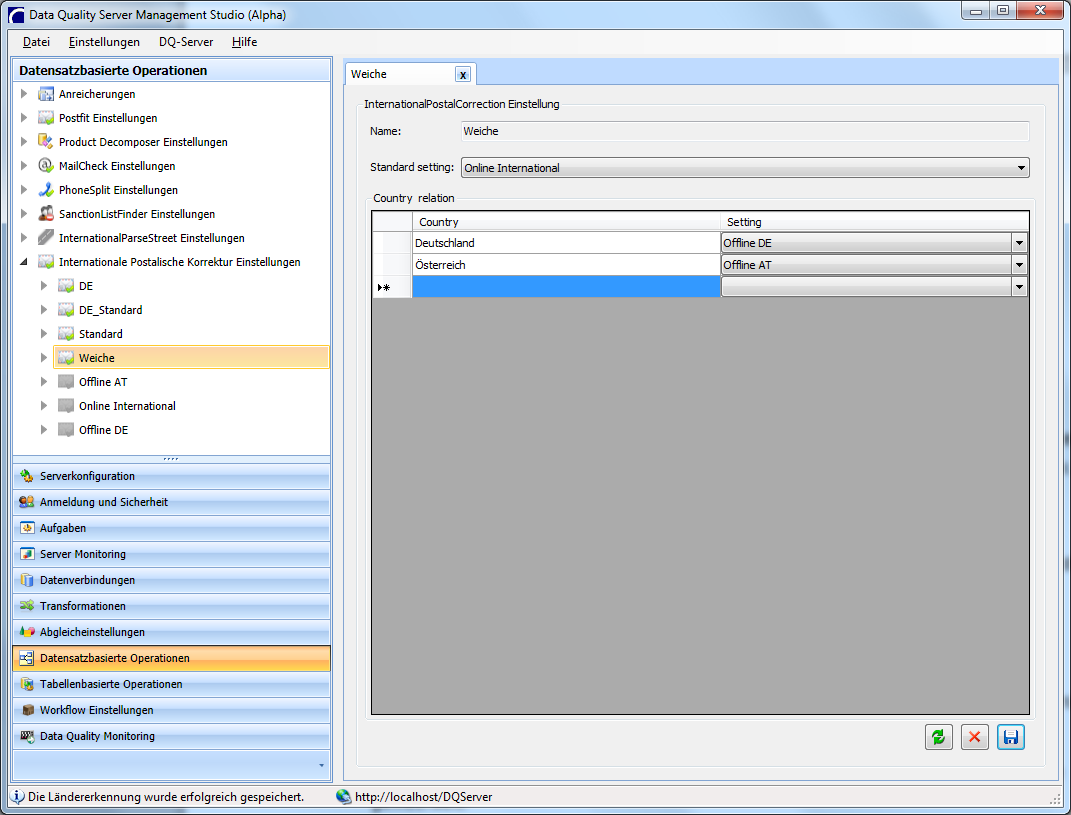Screen dimensions: 1071x815
Task: Open the Deutschland row Setting dropdown arrow
Action: (x=1019, y=243)
